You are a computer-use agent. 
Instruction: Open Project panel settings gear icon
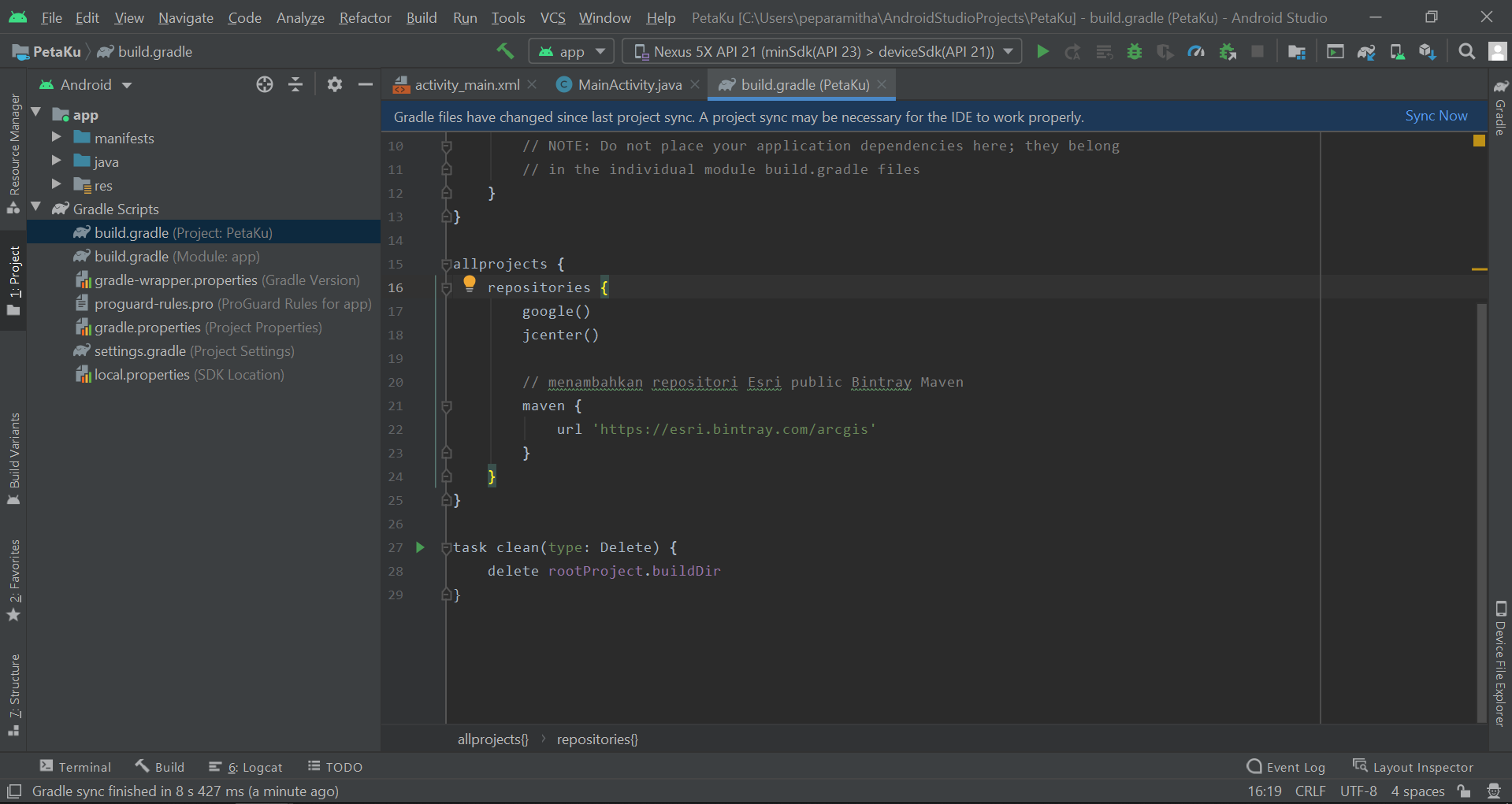tap(335, 84)
